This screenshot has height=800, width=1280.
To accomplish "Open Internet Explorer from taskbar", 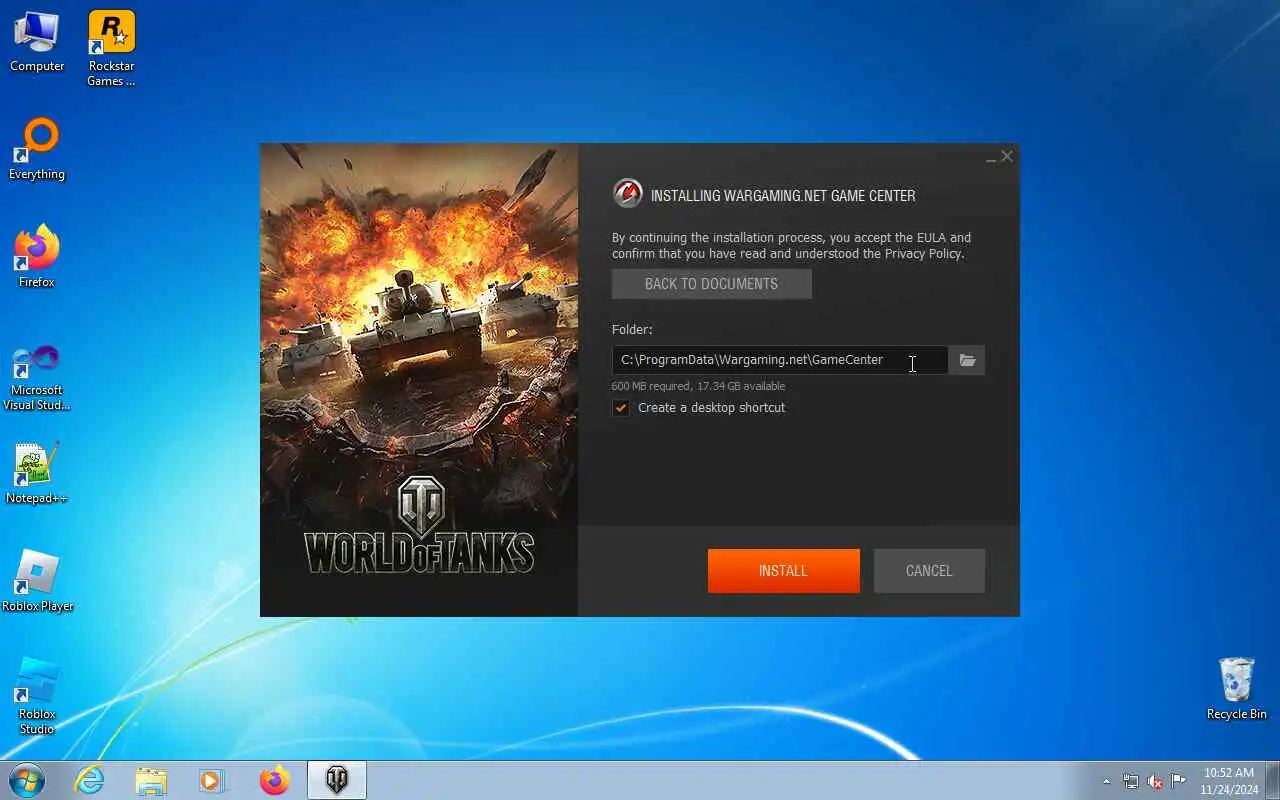I will point(90,781).
